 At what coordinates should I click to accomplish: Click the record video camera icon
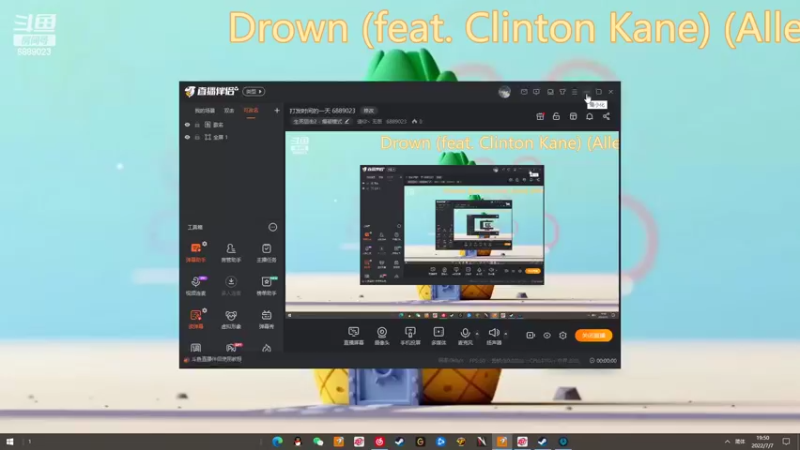(x=531, y=335)
